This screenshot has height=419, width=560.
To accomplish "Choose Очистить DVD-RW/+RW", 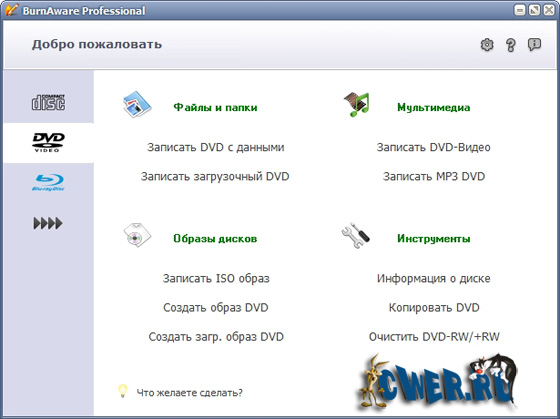I will click(434, 337).
